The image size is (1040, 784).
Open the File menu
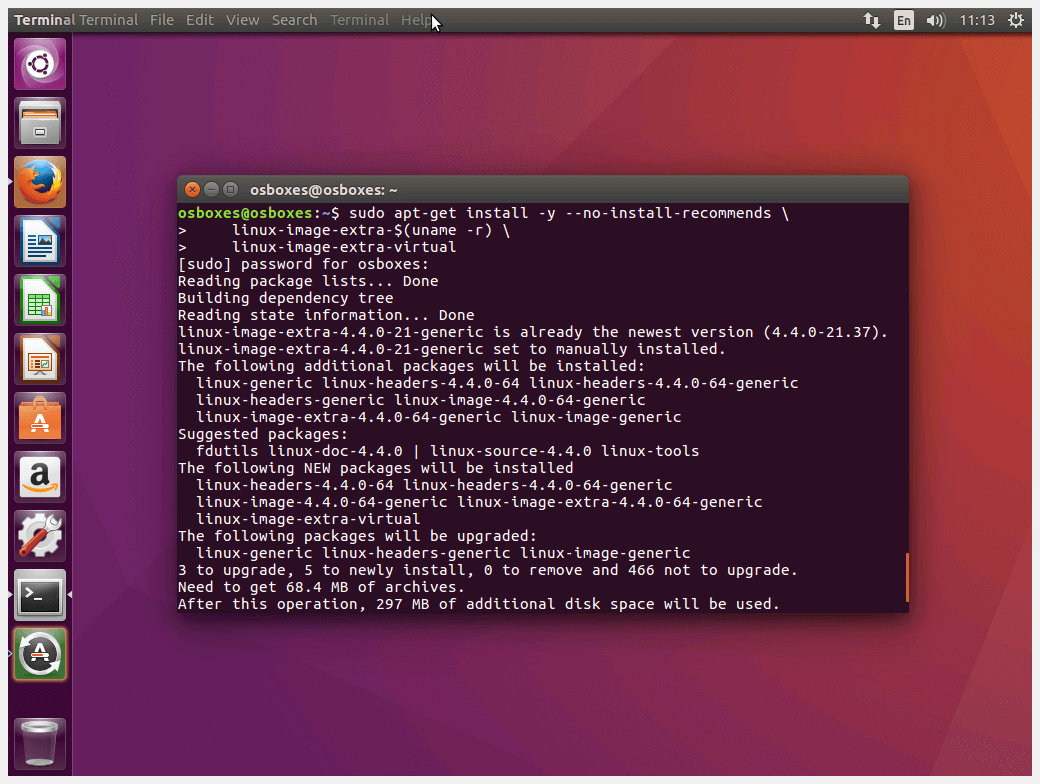162,20
